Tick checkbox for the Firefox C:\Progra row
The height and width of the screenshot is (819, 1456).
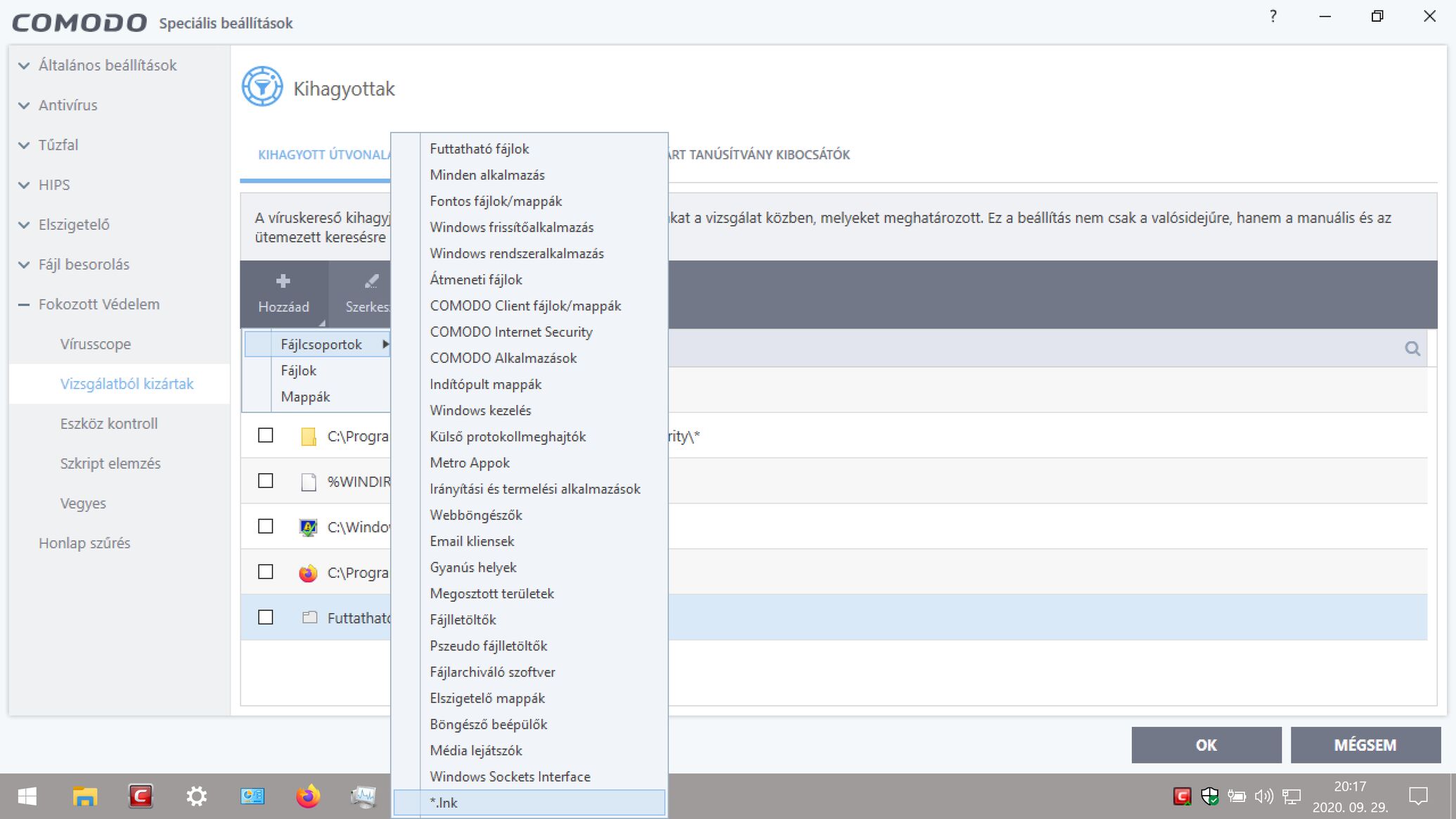pos(265,572)
